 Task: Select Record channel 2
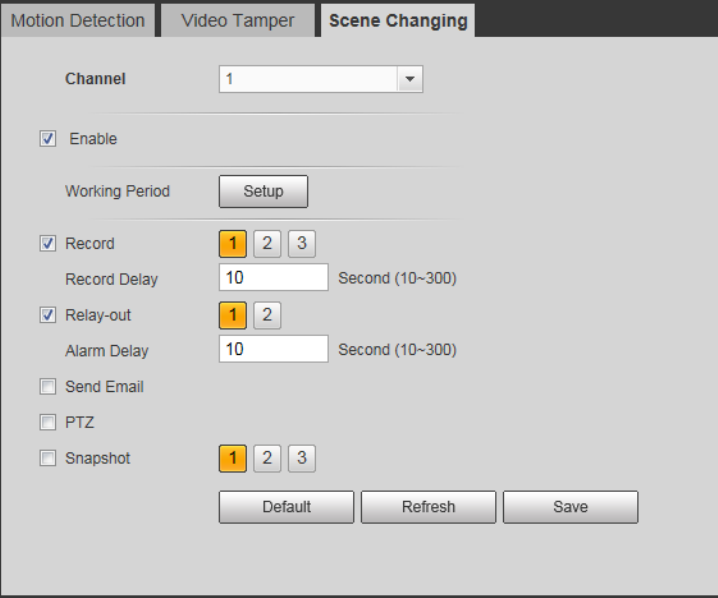(267, 244)
